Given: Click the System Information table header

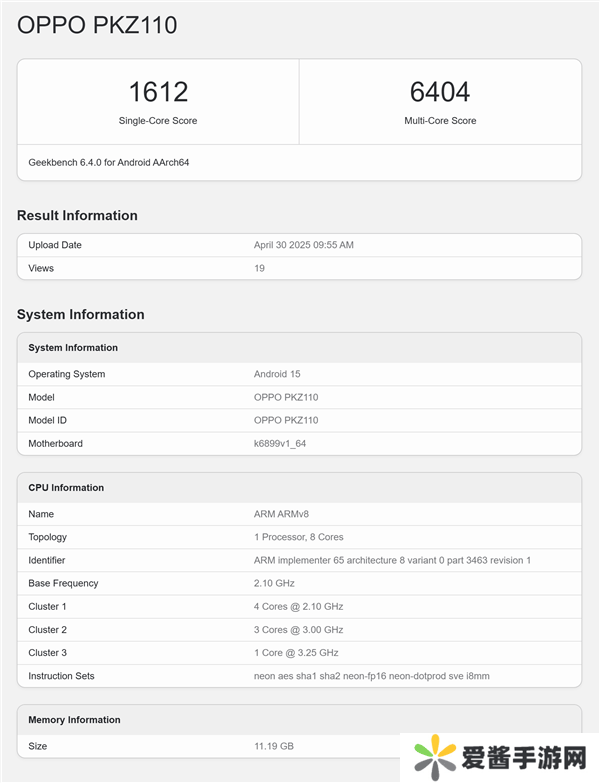Looking at the screenshot, I should pyautogui.click(x=73, y=348).
